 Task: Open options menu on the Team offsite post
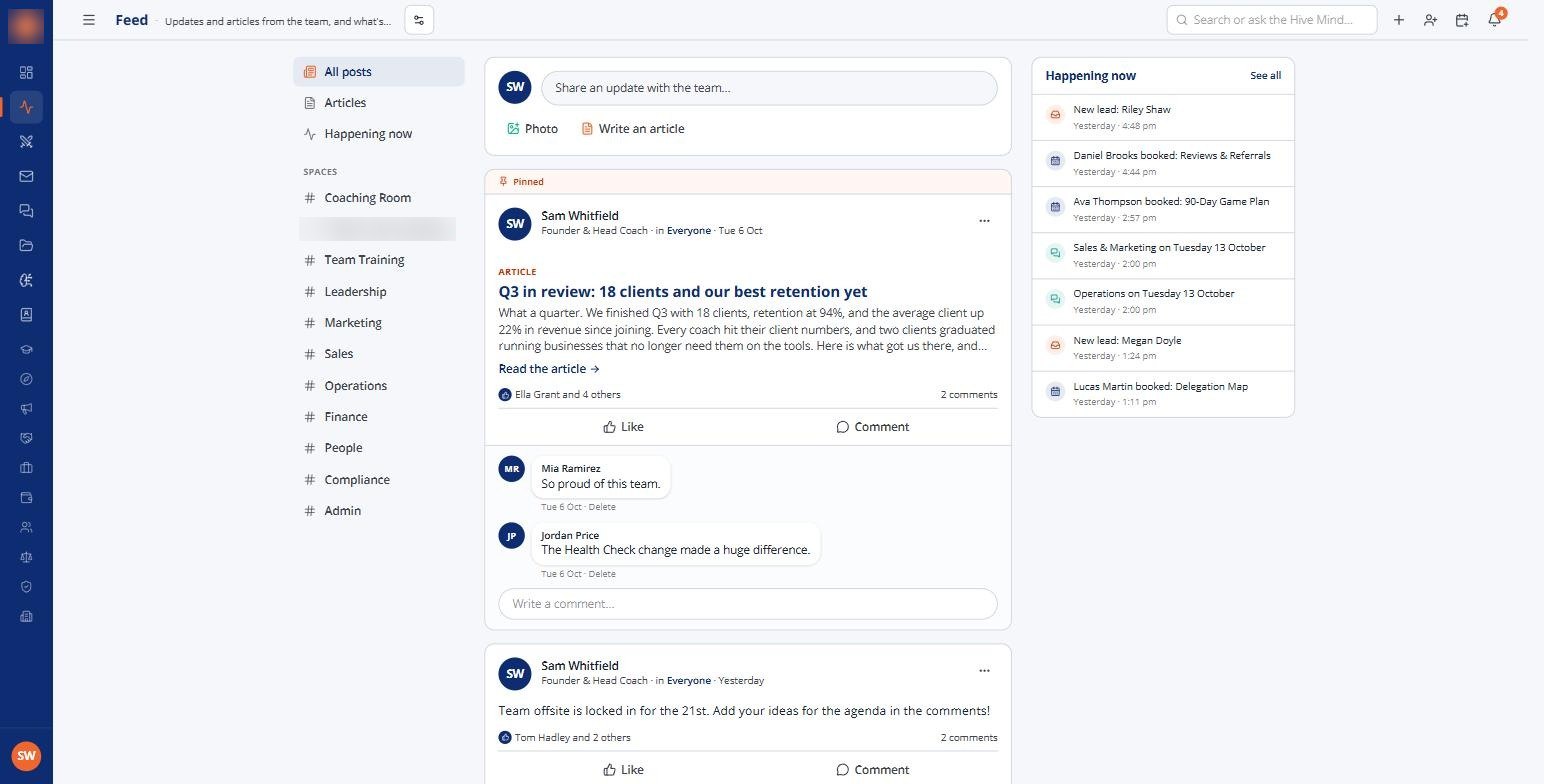tap(984, 671)
